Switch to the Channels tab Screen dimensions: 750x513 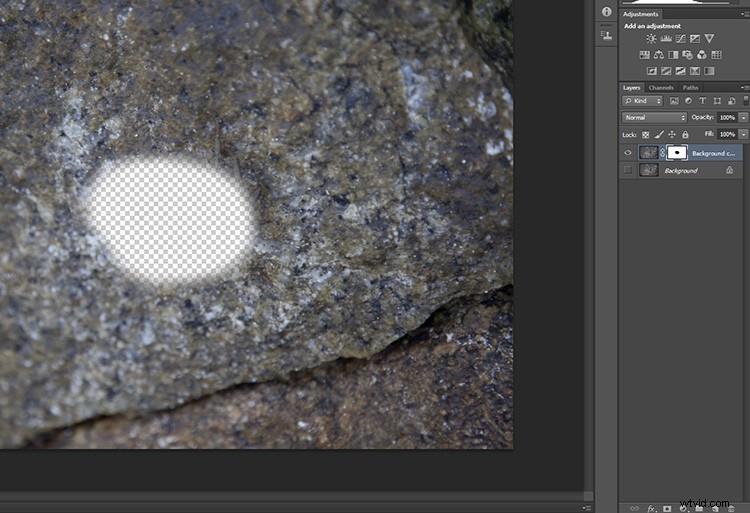(661, 87)
